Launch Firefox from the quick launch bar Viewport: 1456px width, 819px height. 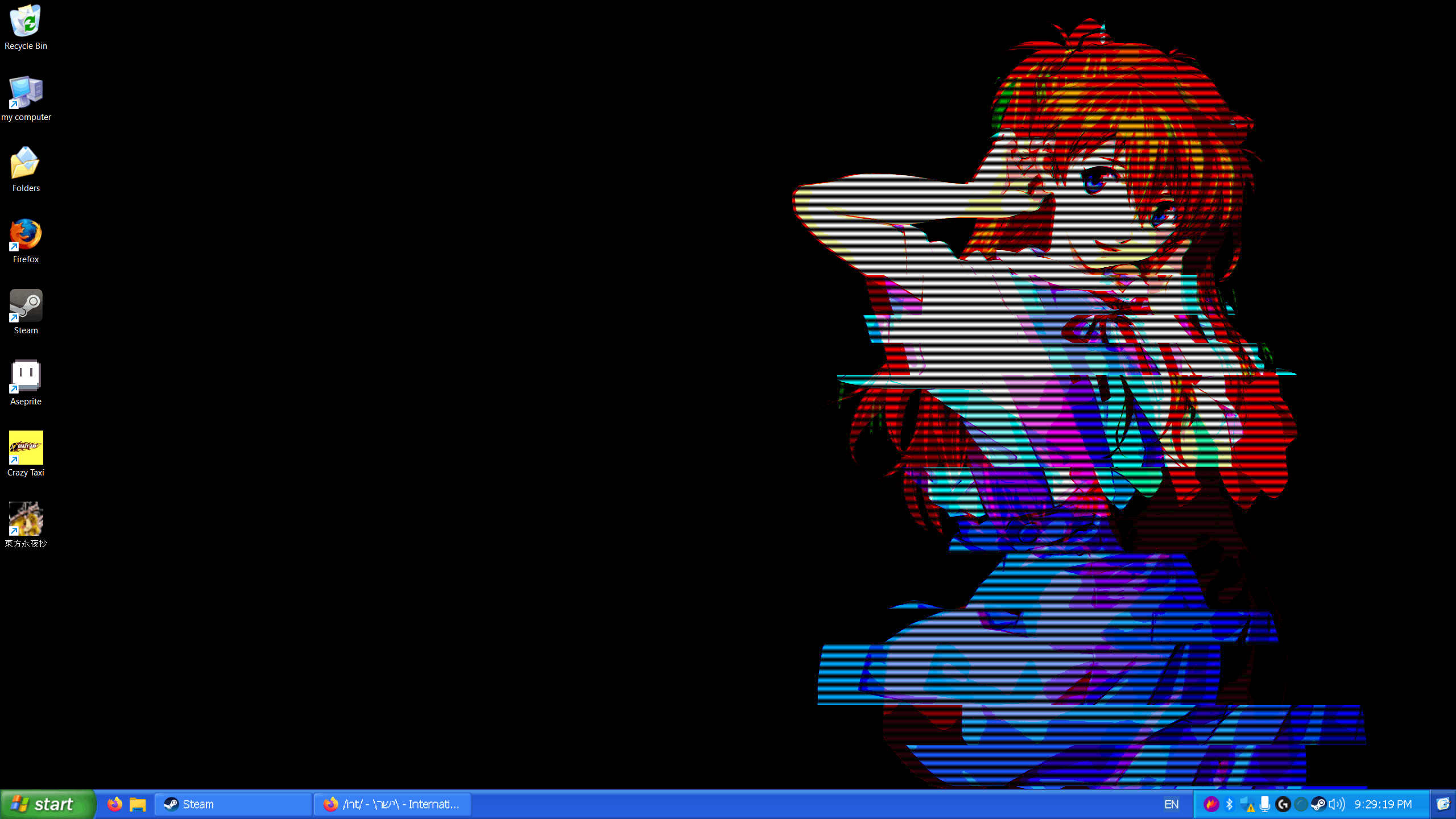pos(115,804)
